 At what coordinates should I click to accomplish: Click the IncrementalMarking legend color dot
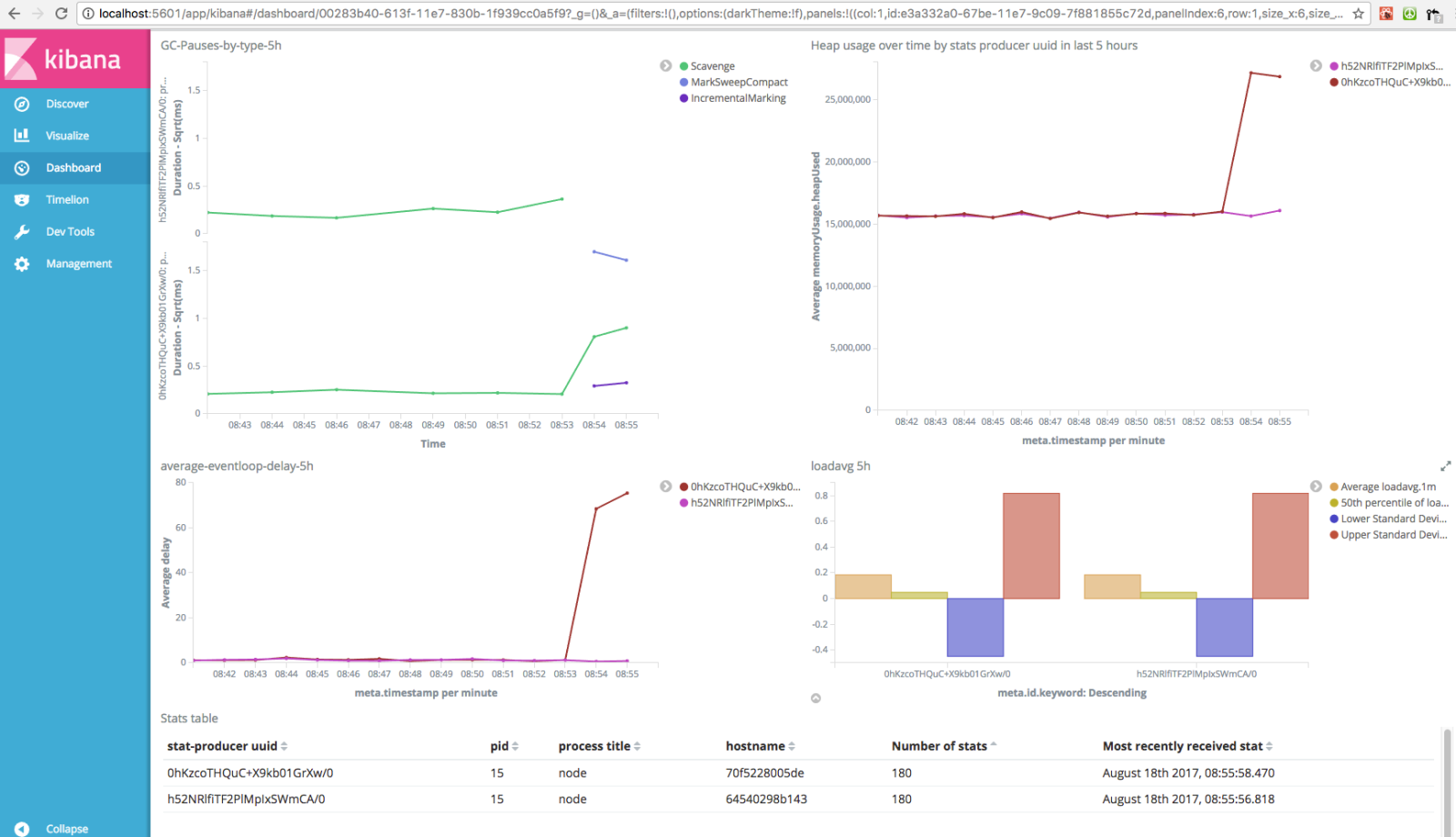(x=683, y=98)
